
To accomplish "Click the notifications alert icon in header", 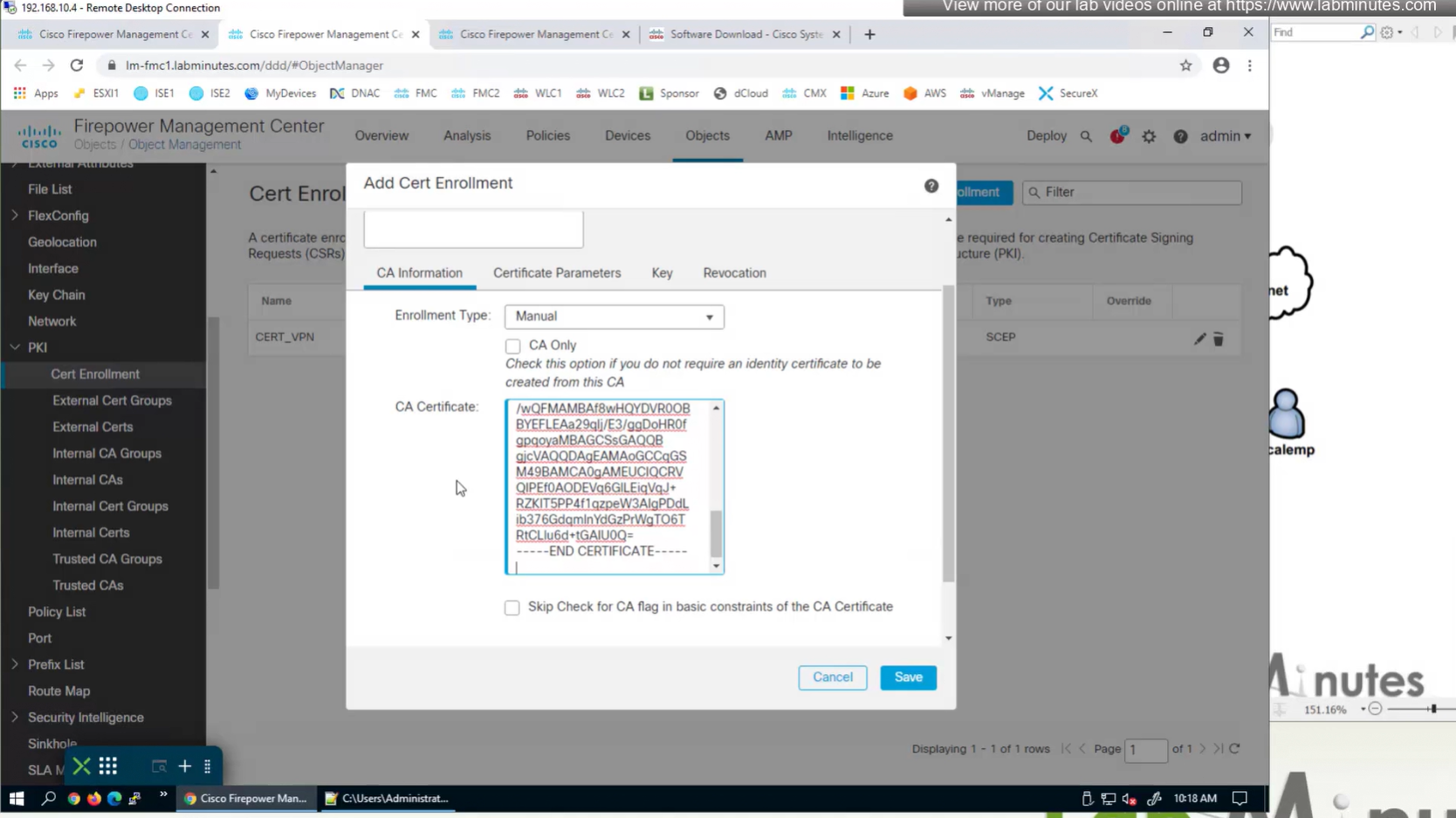I will pyautogui.click(x=1117, y=136).
